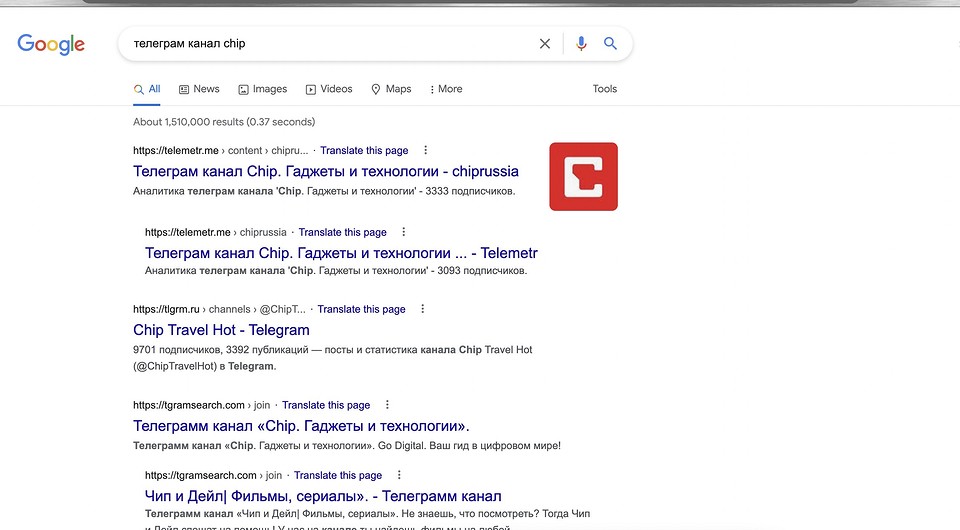Switch to the Images tab
The width and height of the screenshot is (960, 530).
[x=263, y=89]
